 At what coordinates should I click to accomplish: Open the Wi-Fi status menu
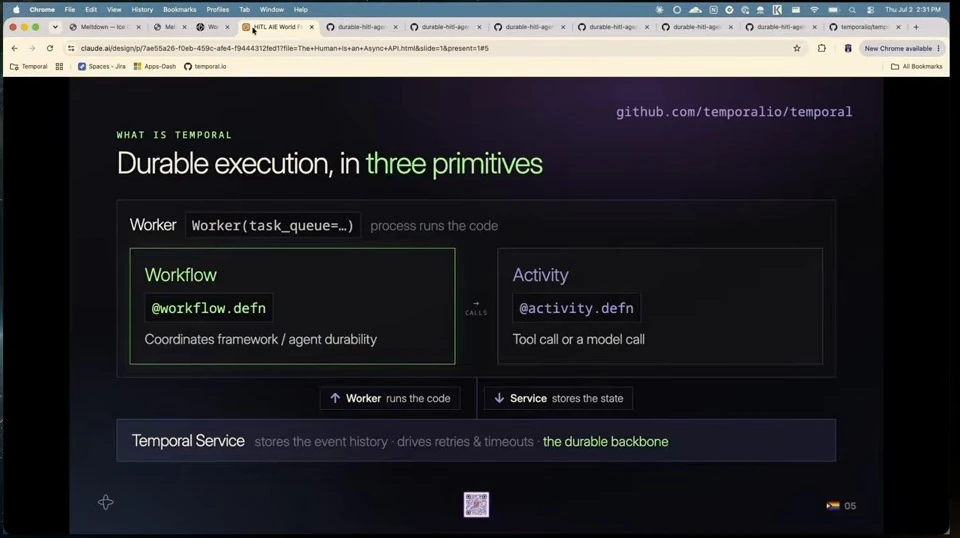814,10
